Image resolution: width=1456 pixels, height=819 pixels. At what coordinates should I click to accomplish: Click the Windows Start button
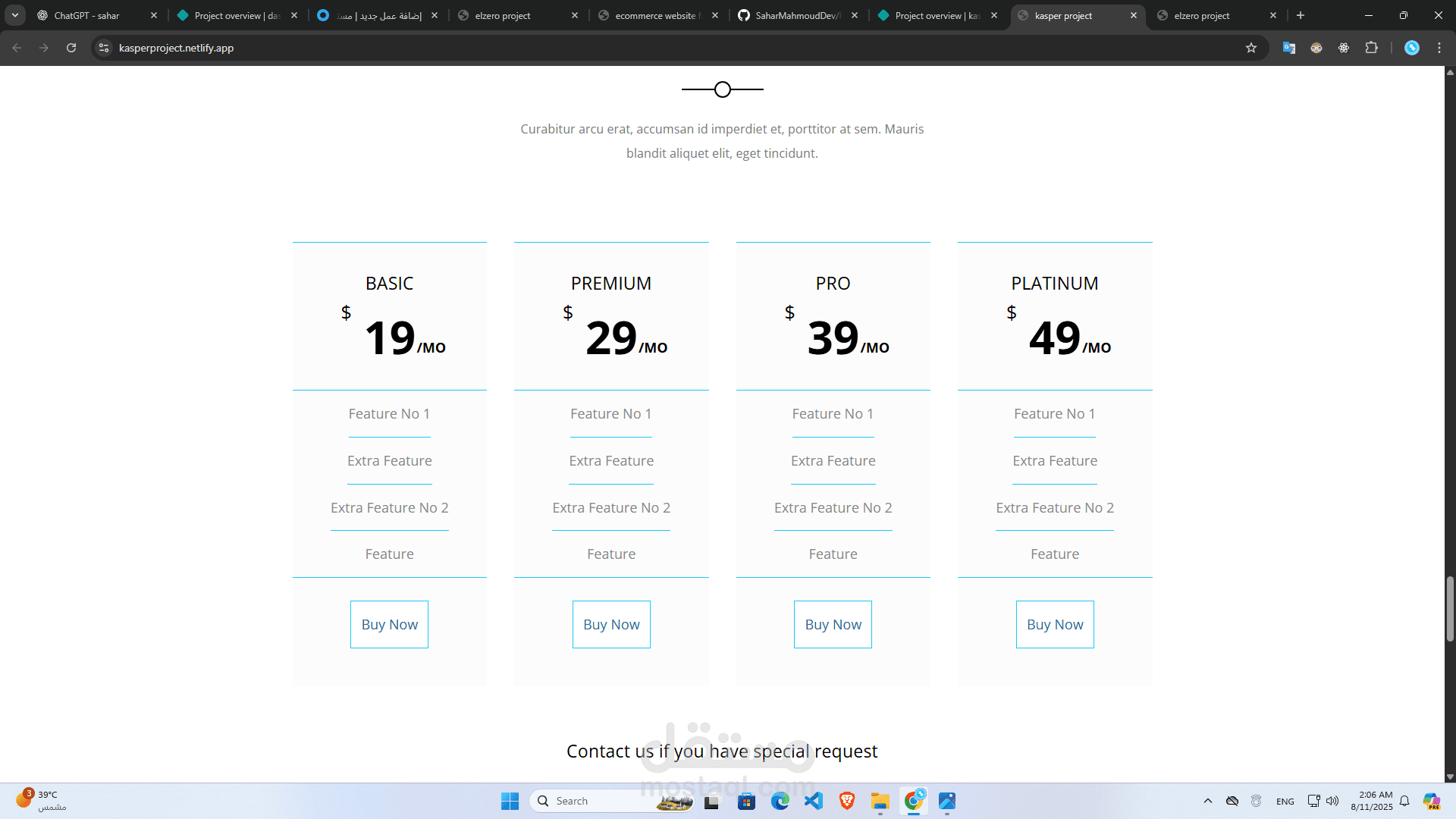click(510, 801)
